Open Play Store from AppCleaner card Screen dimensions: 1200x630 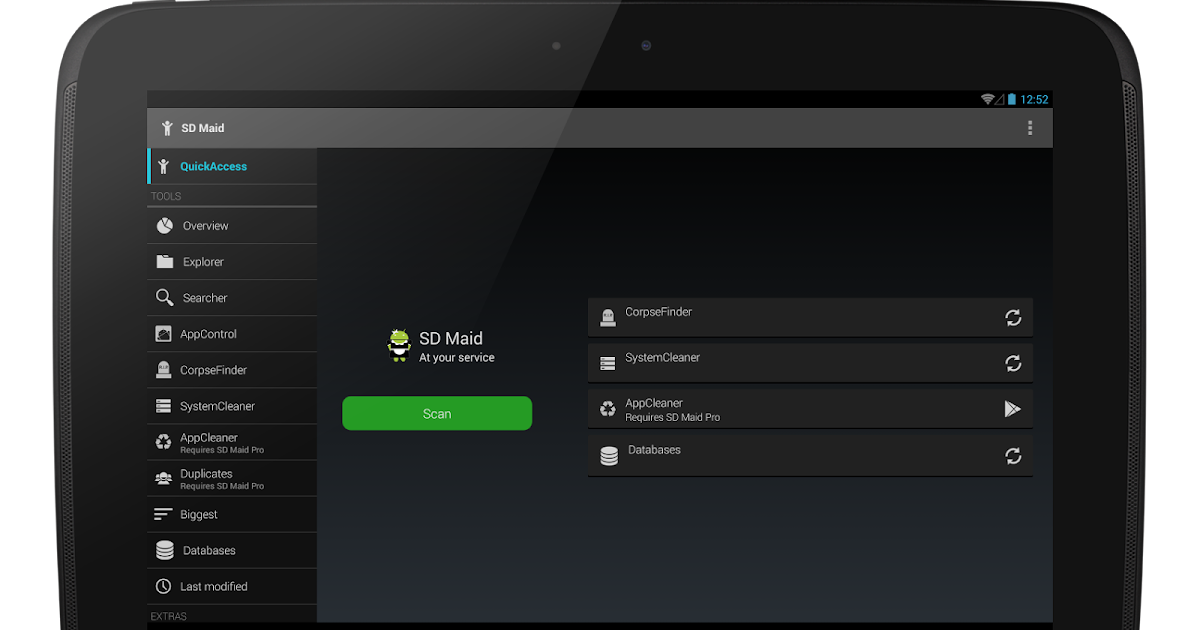tap(1013, 408)
